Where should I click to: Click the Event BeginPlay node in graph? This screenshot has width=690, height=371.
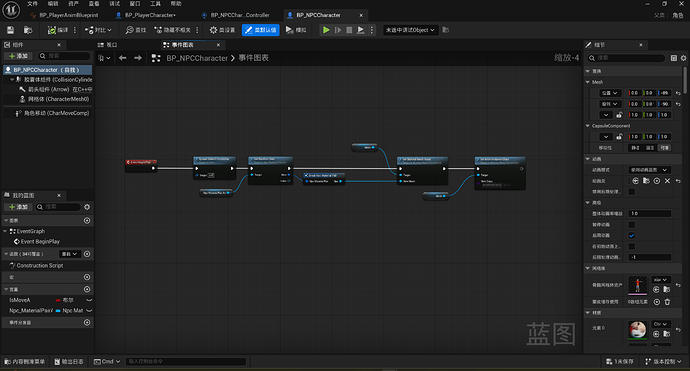[x=141, y=165]
